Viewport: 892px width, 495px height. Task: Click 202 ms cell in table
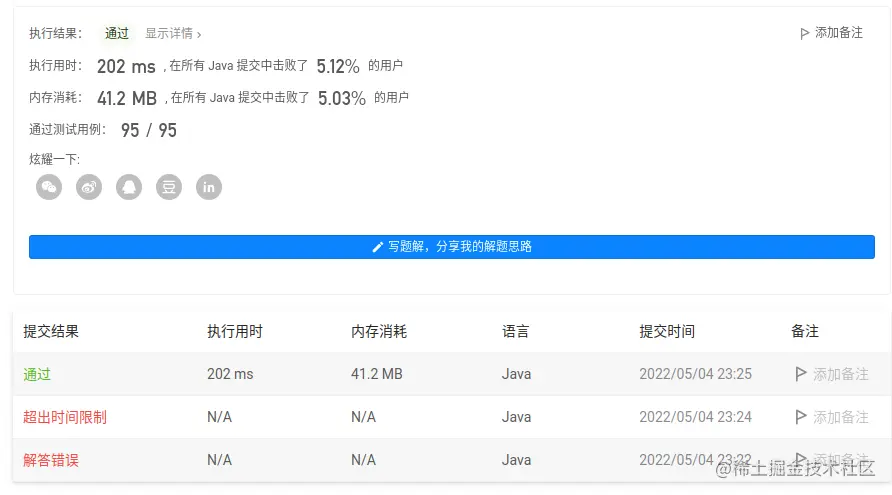[230, 374]
